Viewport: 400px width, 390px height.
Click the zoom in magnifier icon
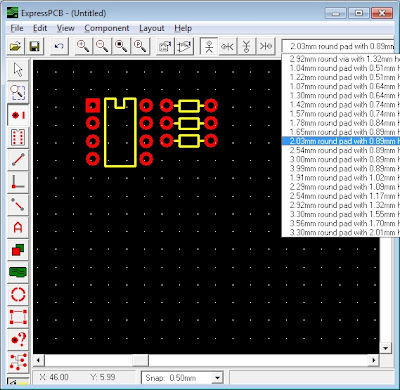pos(83,46)
